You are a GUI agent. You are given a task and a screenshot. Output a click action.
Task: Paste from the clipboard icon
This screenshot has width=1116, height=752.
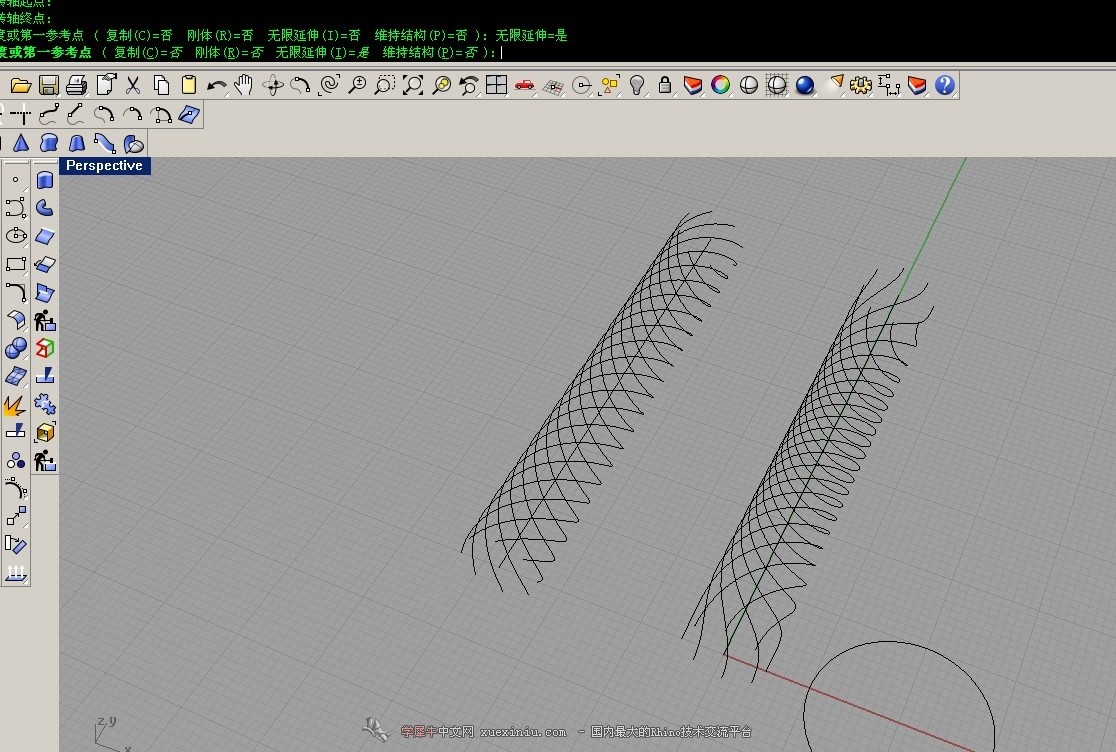point(189,85)
